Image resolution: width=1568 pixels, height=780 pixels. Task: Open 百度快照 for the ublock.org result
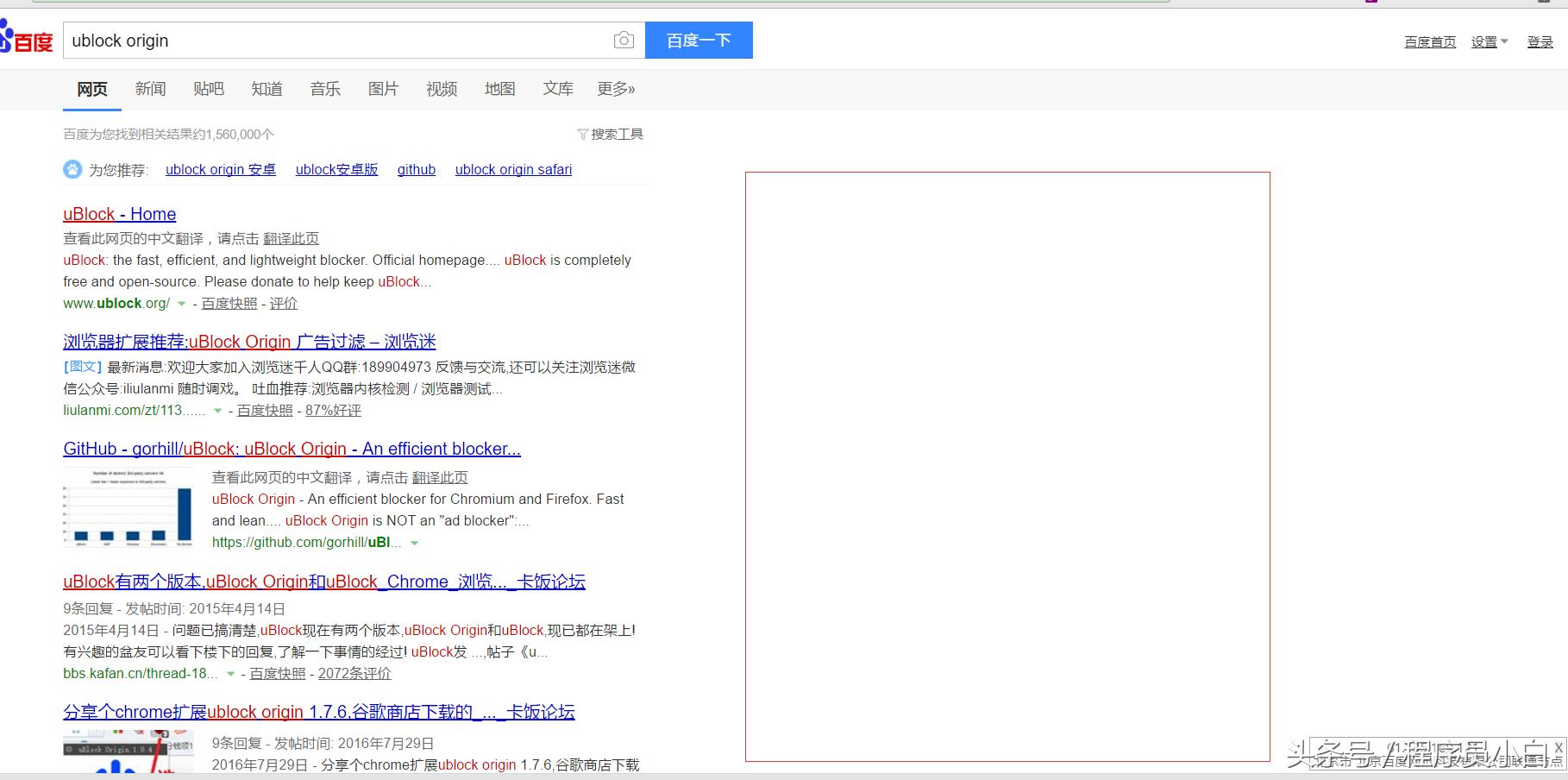click(229, 304)
